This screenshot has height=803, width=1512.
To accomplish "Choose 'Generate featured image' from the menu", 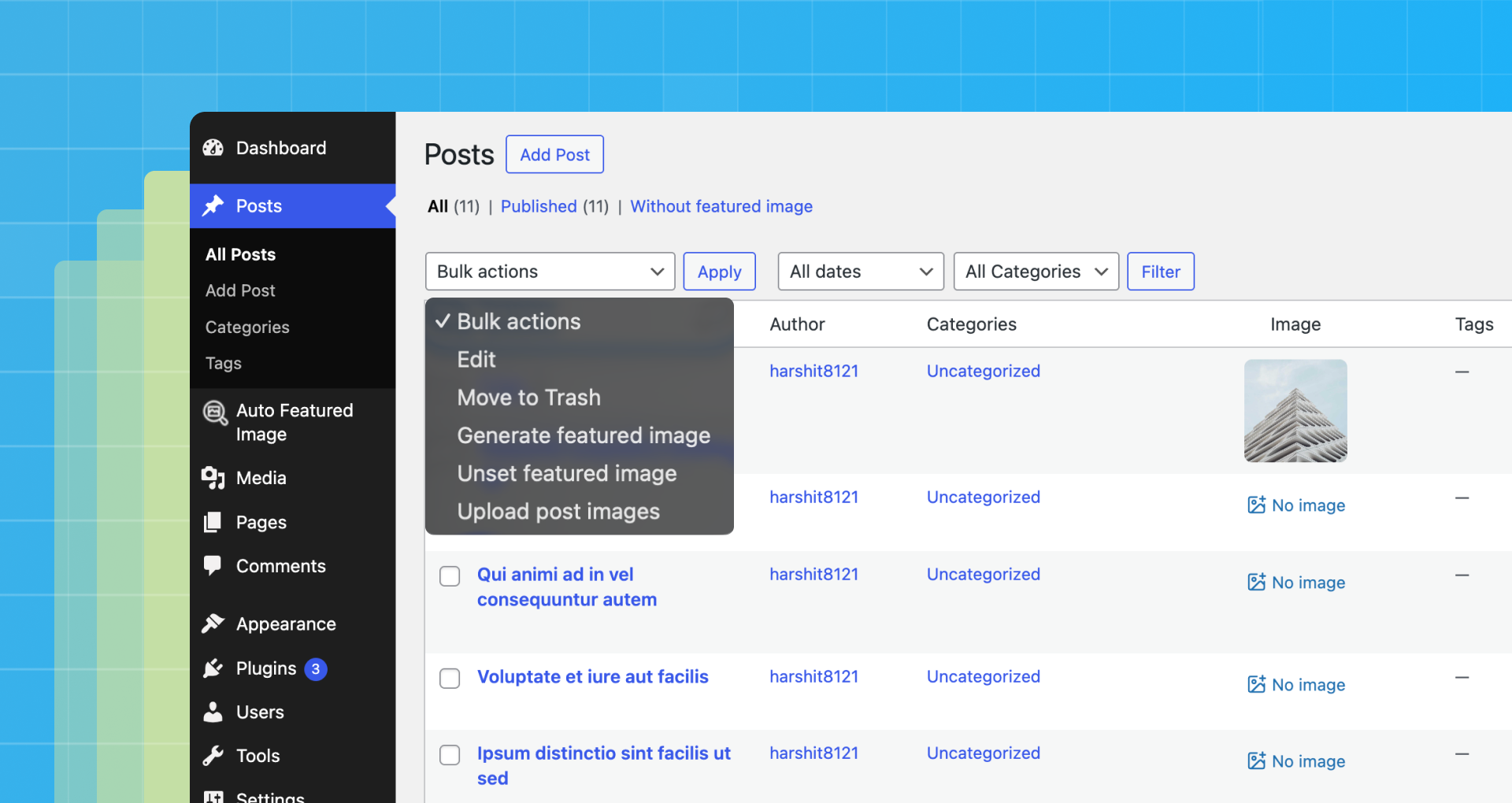I will tap(584, 435).
